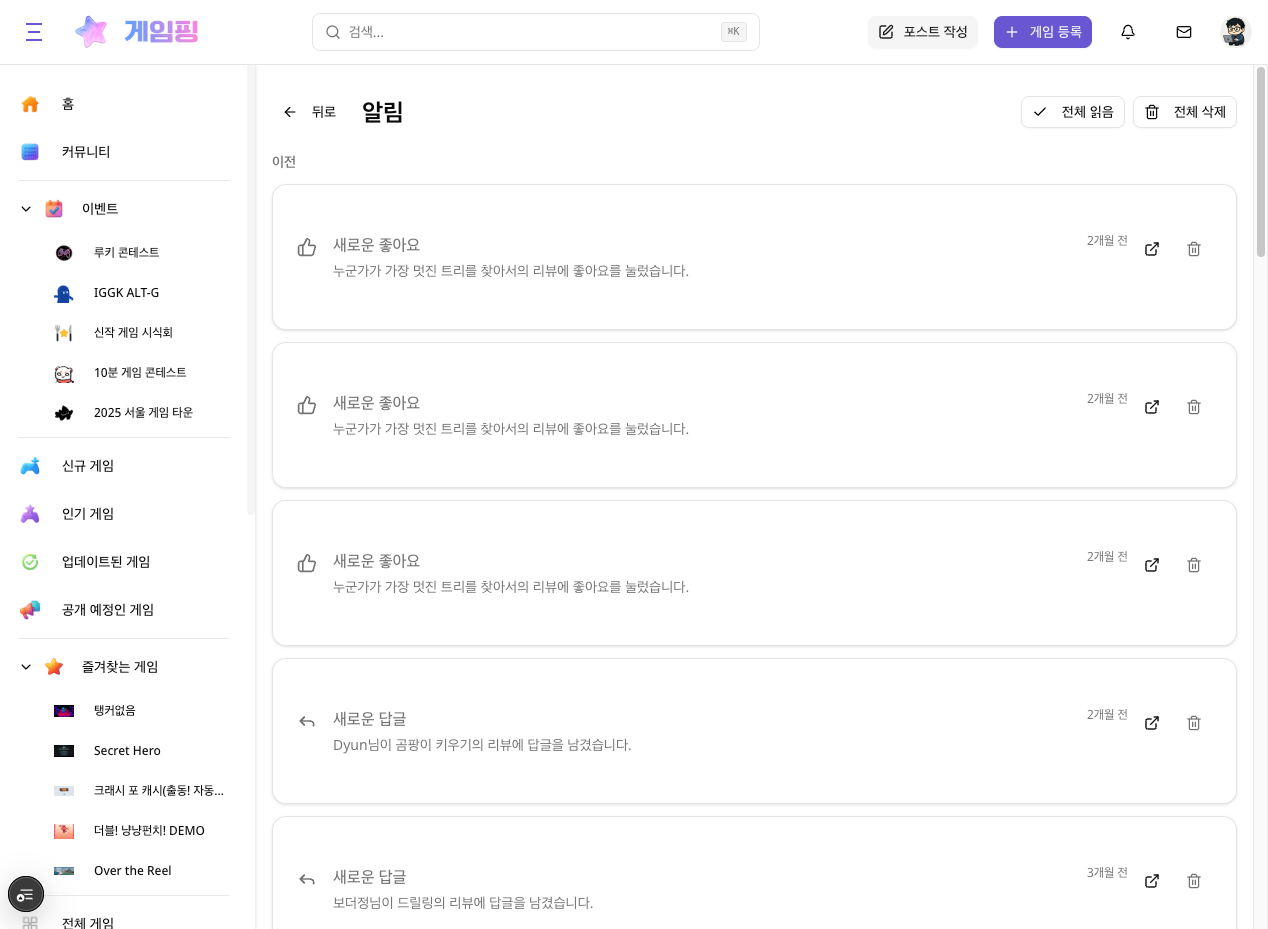
Task: Collapse the 이벤트 section chevron
Action: pyautogui.click(x=25, y=209)
